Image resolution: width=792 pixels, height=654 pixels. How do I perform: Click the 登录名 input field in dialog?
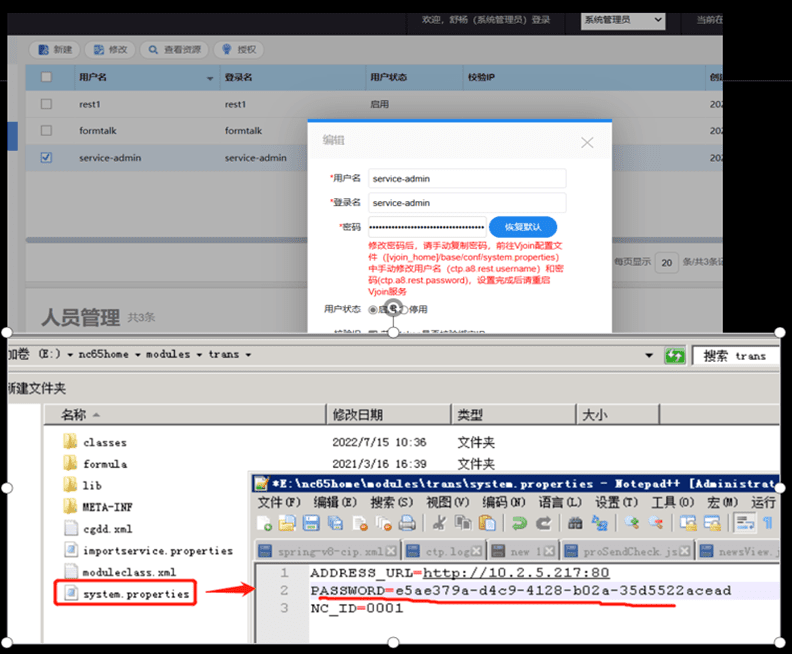click(467, 203)
